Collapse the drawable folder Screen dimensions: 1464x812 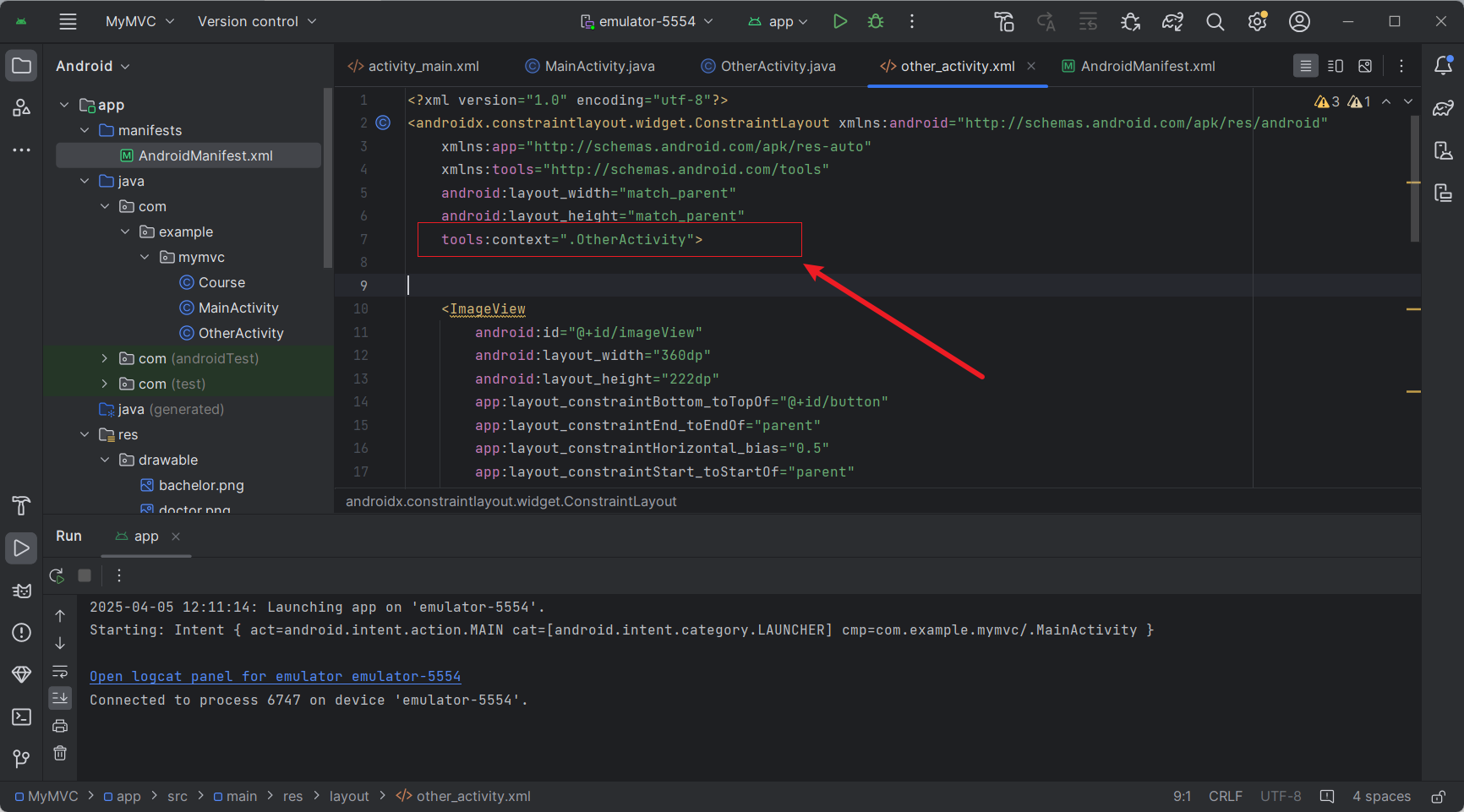105,460
